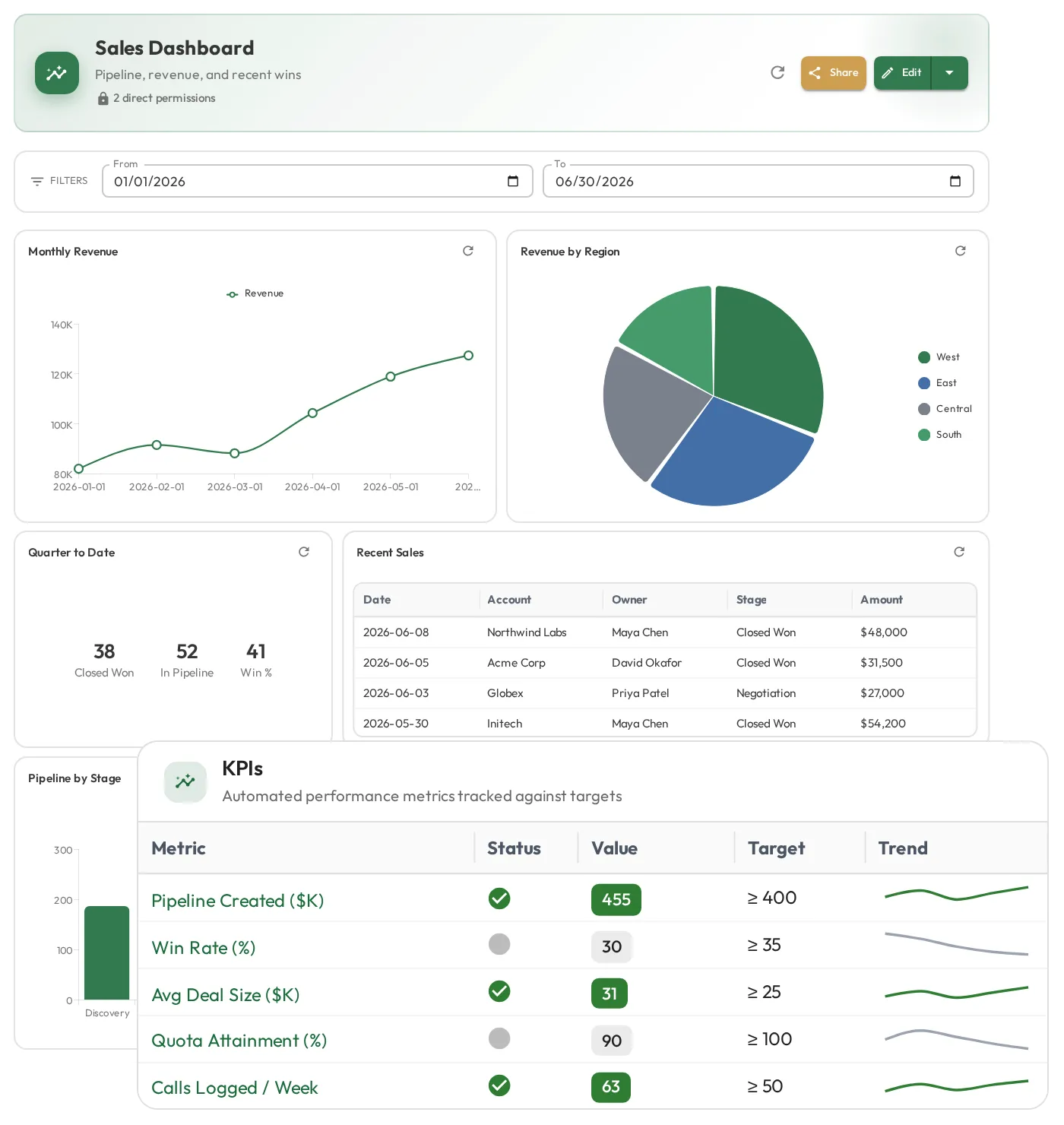Click the Pipeline Created trend sparkline
The height and width of the screenshot is (1125, 1064).
(956, 894)
